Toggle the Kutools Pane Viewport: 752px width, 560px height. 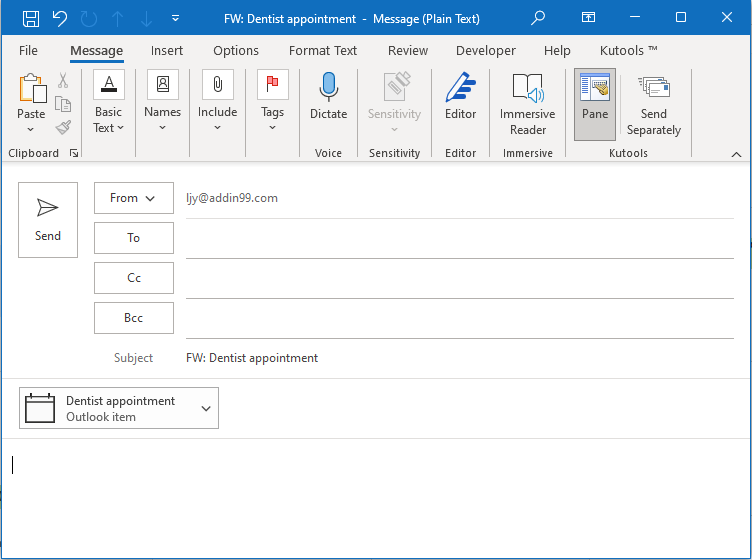(595, 105)
